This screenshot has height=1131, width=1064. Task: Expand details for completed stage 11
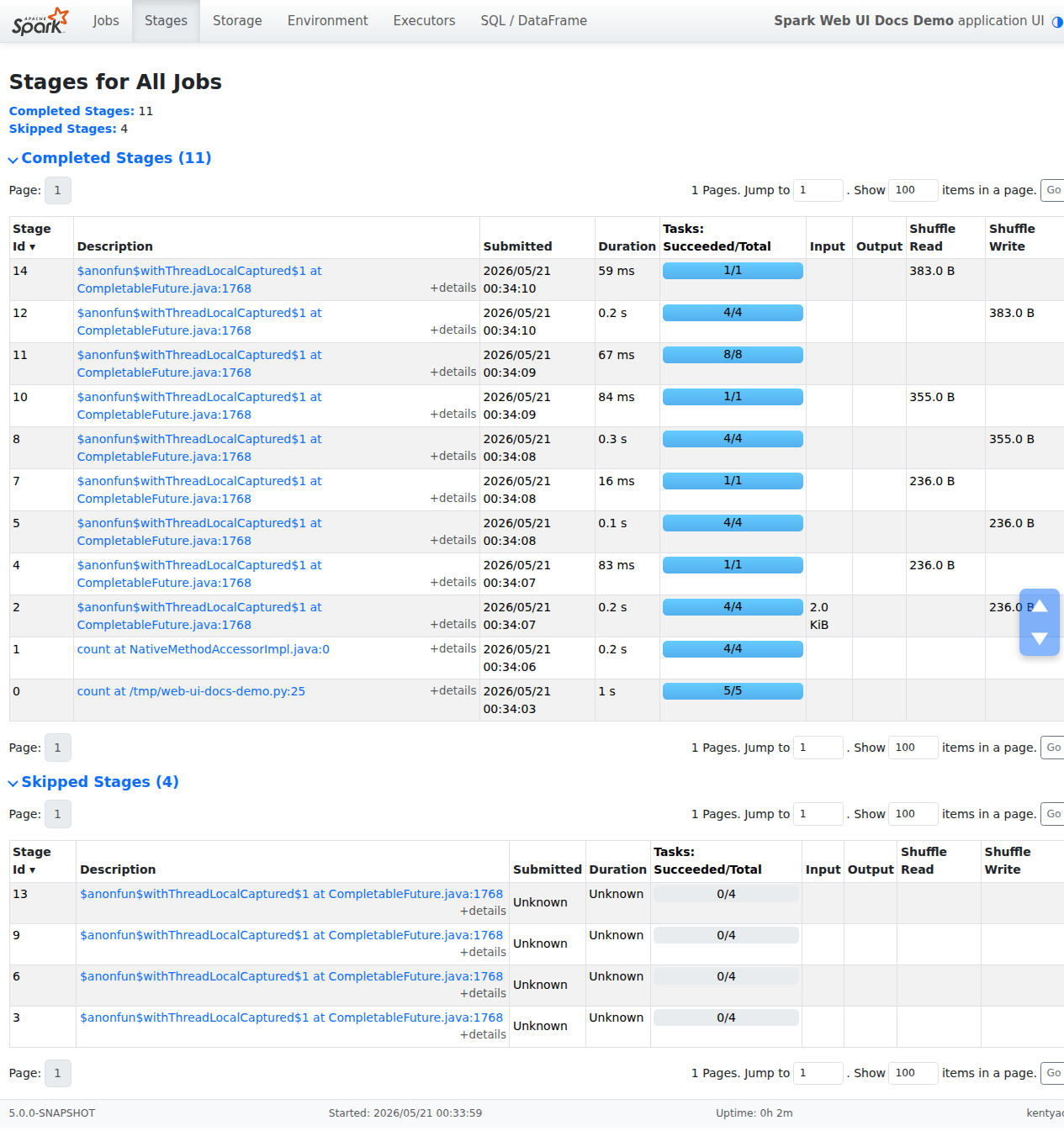453,372
